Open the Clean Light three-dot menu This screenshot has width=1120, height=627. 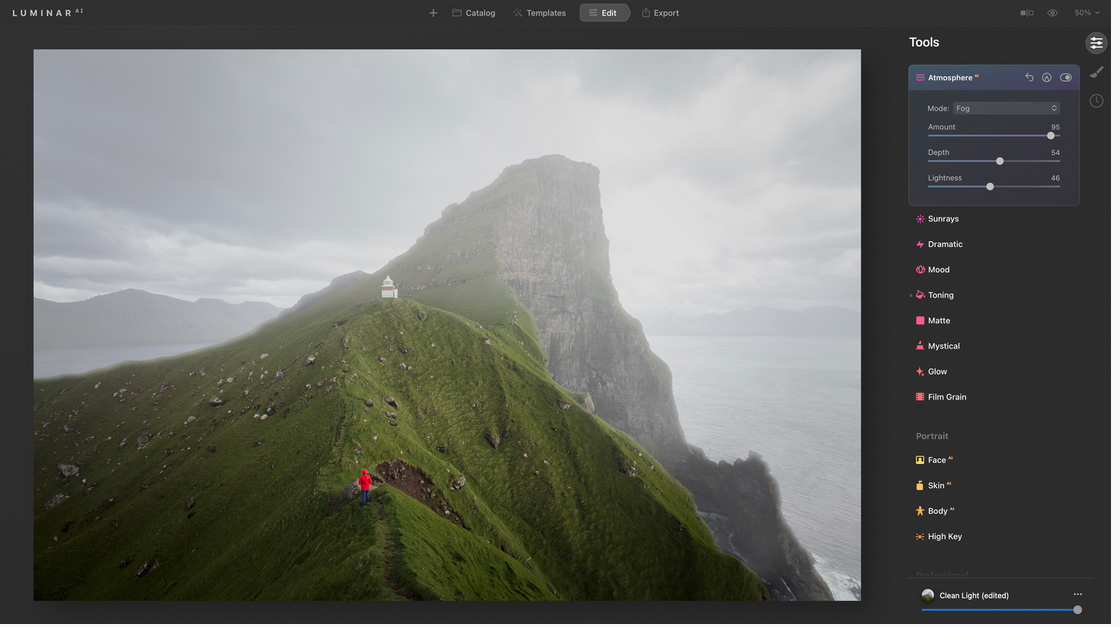(x=1077, y=595)
